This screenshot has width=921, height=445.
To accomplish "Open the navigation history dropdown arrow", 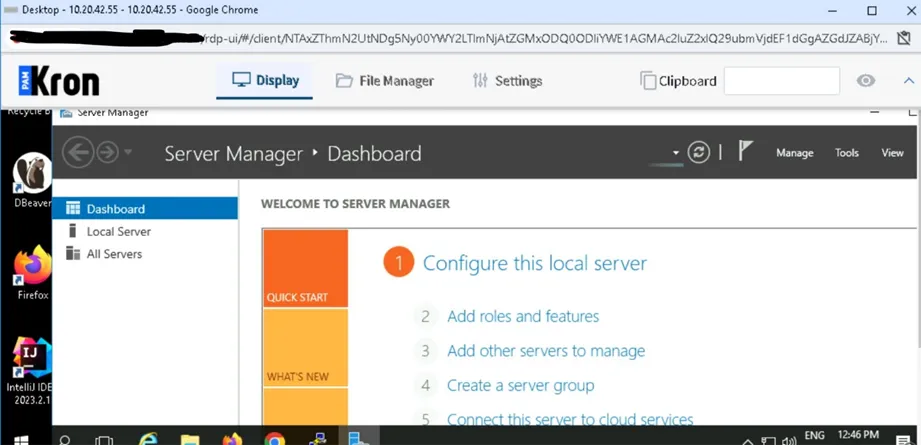I will click(x=128, y=153).
